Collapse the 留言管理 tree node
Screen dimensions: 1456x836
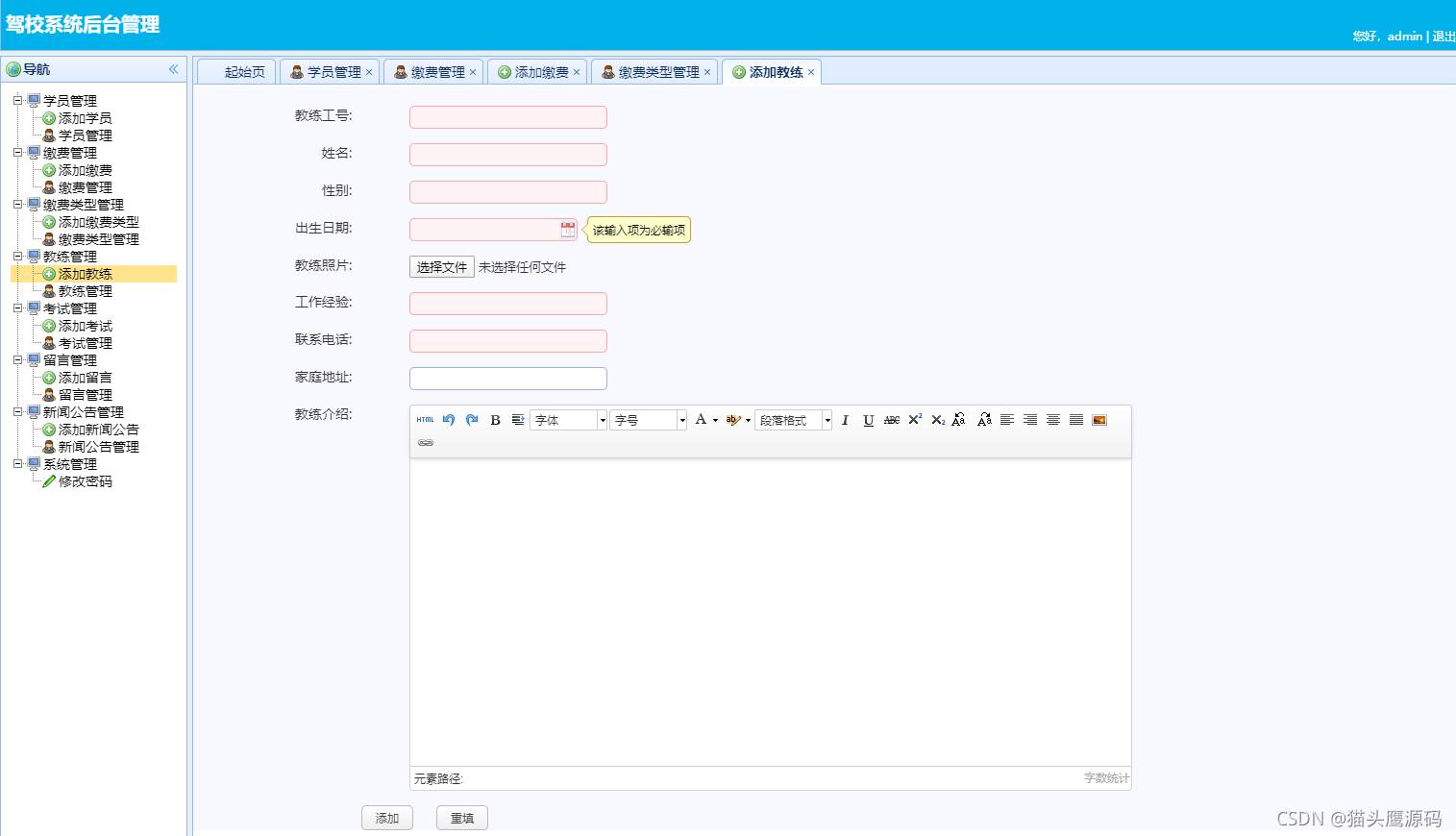tap(17, 359)
